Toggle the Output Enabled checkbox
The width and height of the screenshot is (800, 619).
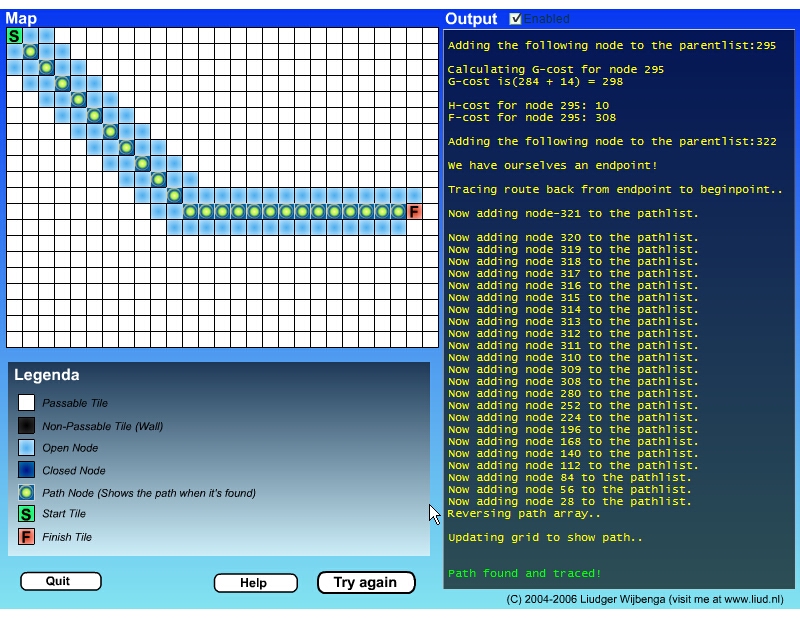516,18
